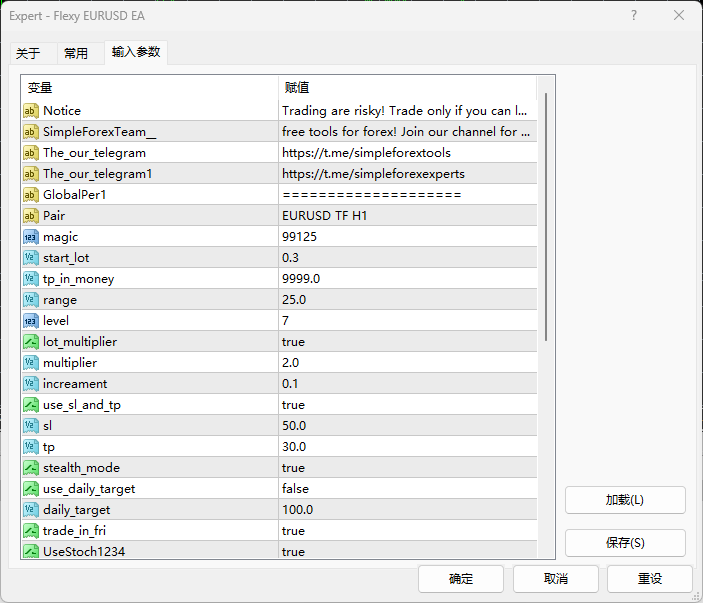Screen dimensions: 703x603
Task: Click the 确定 button
Action: click(x=461, y=579)
